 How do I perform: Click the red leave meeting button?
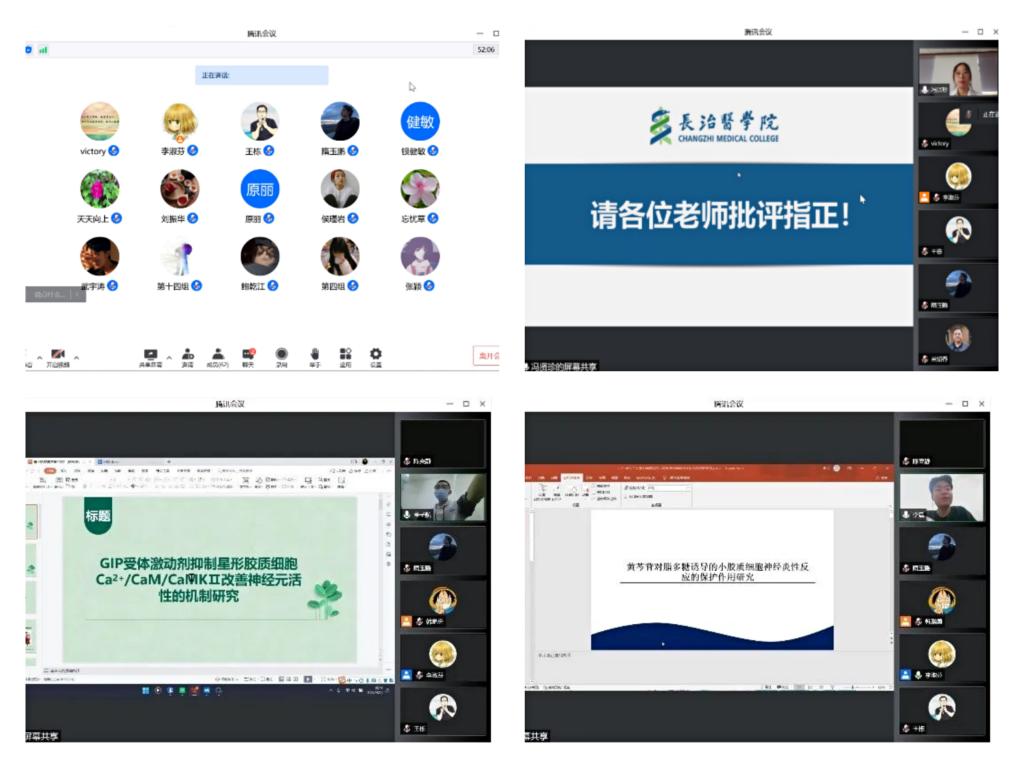tap(486, 356)
